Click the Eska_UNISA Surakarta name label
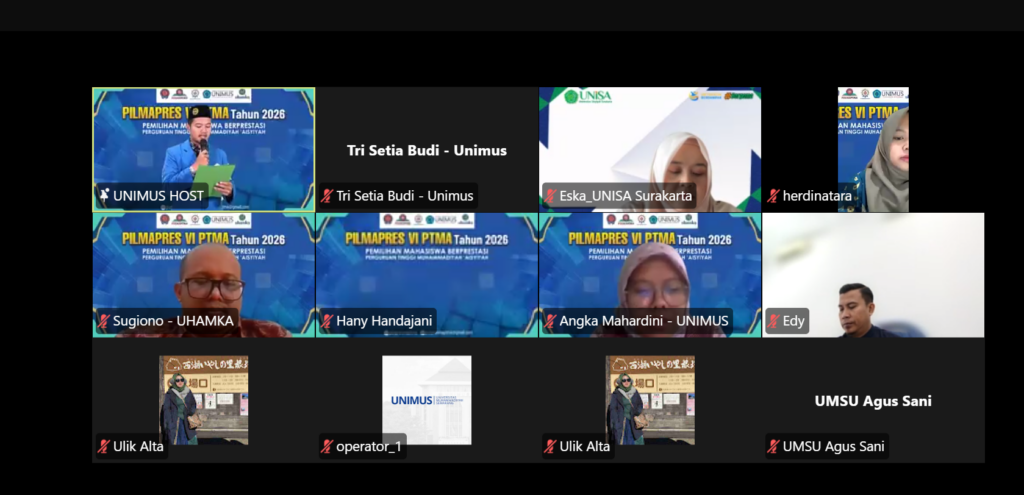1024x495 pixels. 626,196
